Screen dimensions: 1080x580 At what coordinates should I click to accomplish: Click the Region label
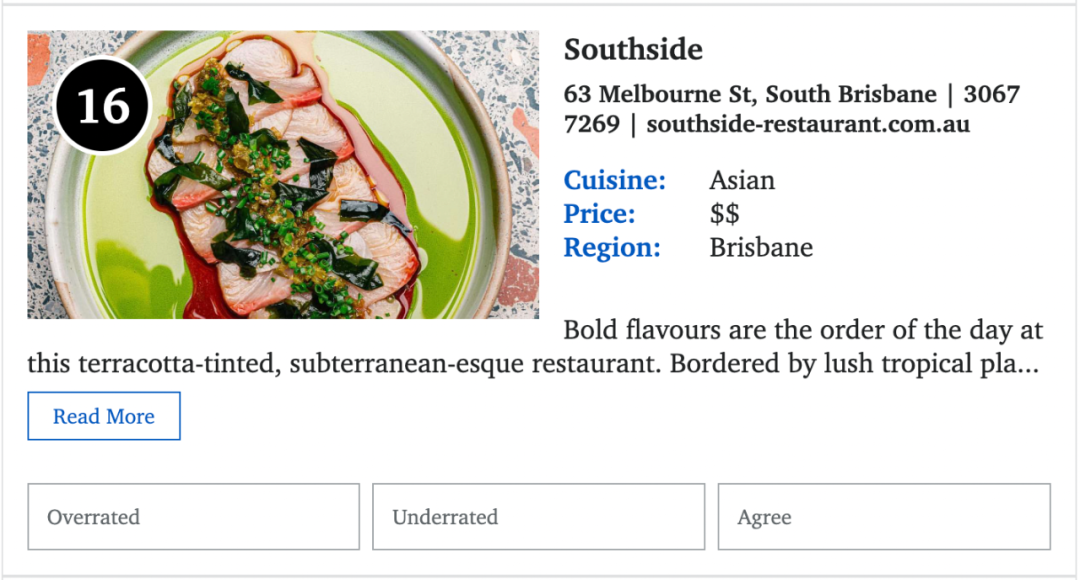click(612, 248)
